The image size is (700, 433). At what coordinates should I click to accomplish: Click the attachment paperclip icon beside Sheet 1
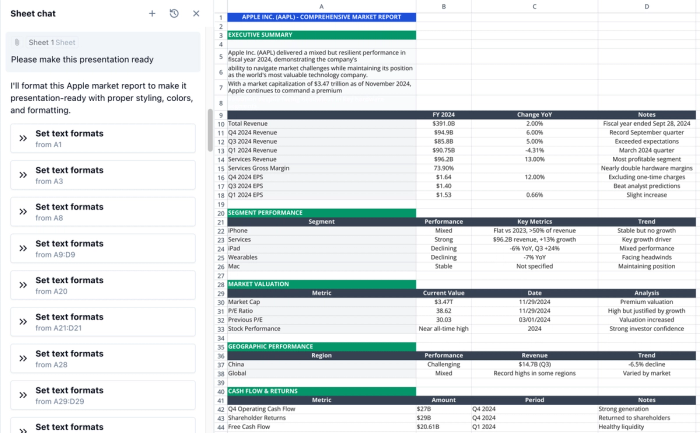click(x=17, y=42)
